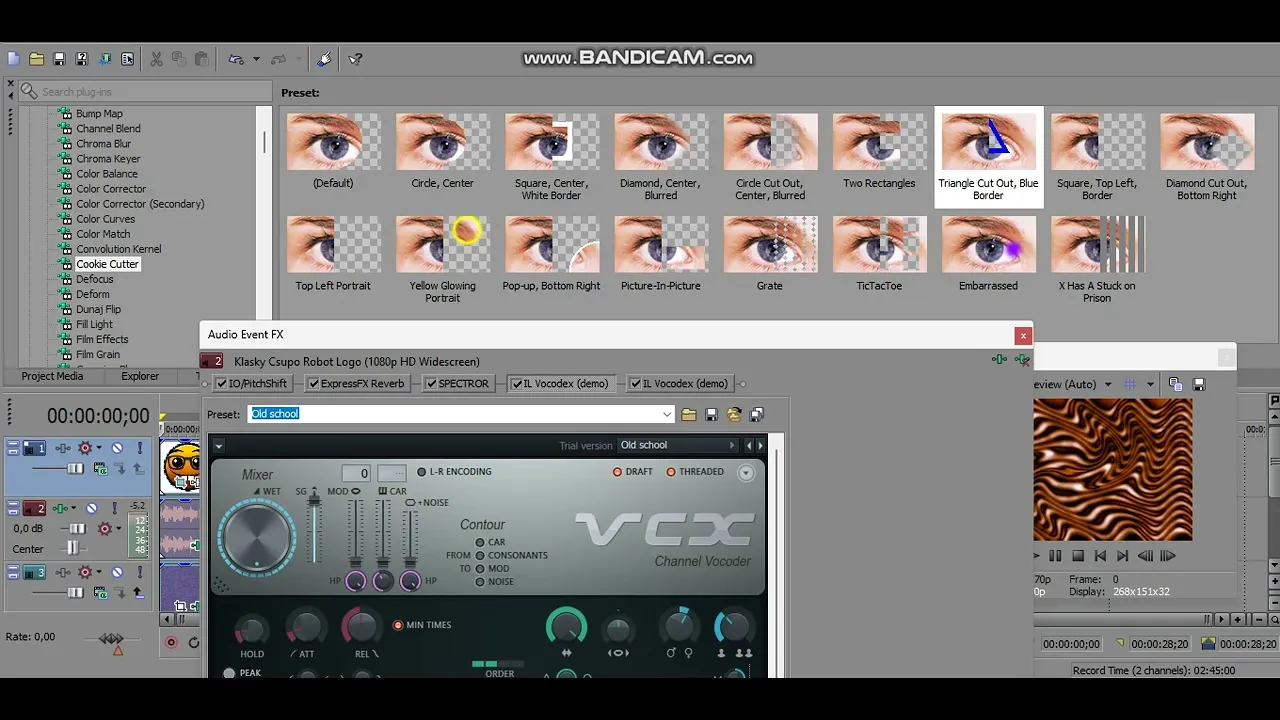Viewport: 1280px width, 720px height.
Task: Click the Remove Selected Plug-In icon
Action: (x=1022, y=360)
